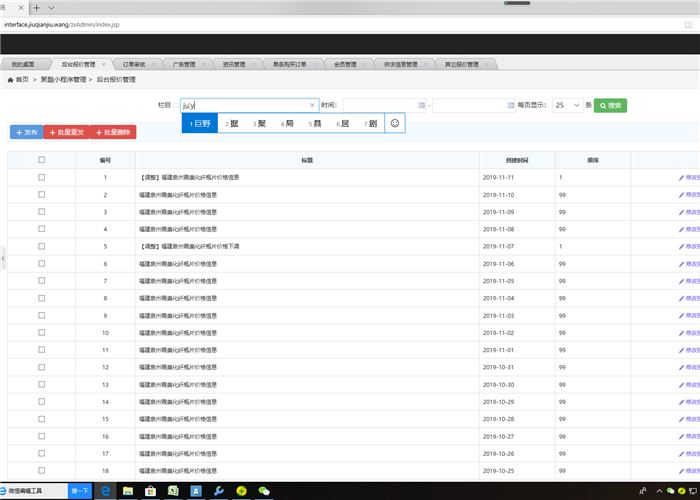Click the edit pencil icon for row 1
Screen dimensions: 700x500
[682, 177]
